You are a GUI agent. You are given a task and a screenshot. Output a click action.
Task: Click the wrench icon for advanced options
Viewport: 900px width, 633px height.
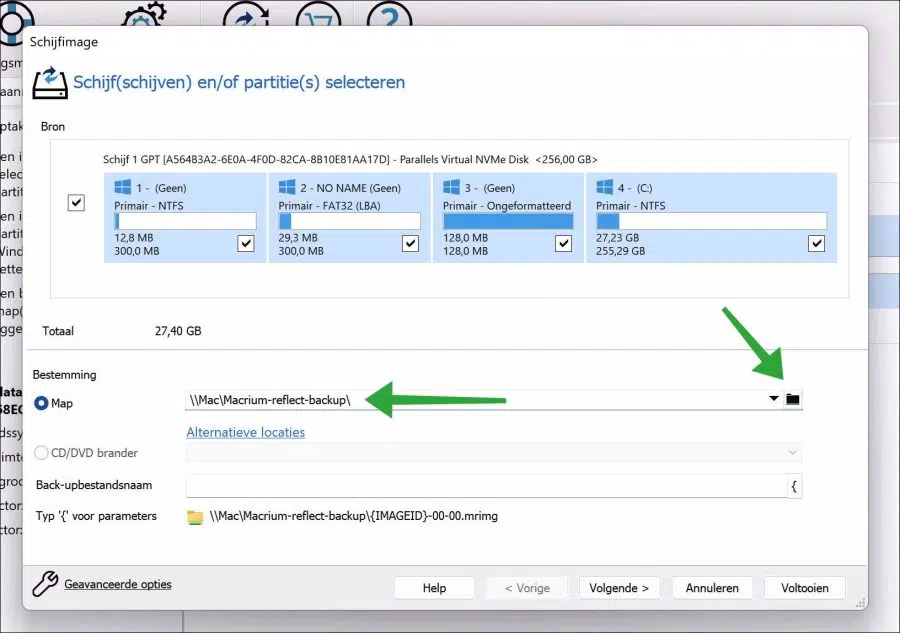45,584
